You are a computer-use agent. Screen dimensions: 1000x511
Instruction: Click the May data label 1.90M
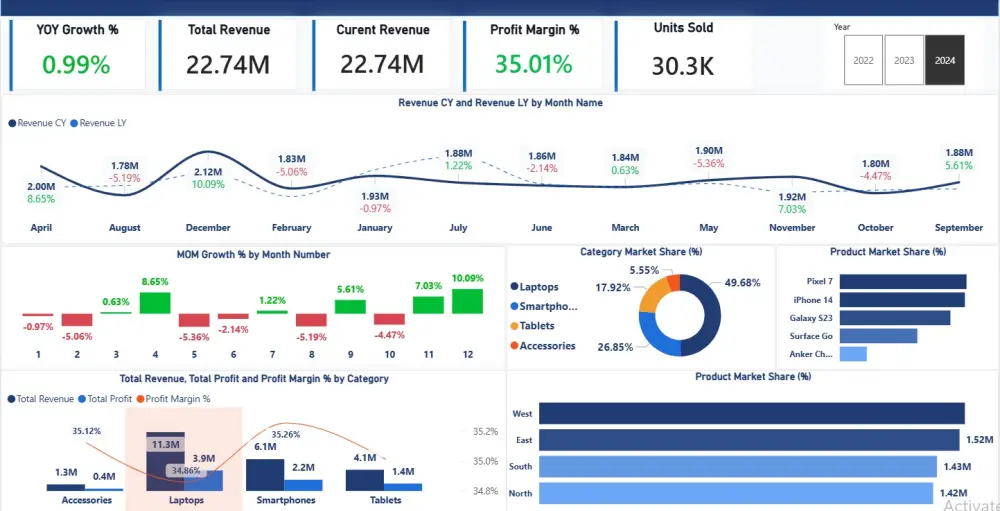click(x=709, y=151)
